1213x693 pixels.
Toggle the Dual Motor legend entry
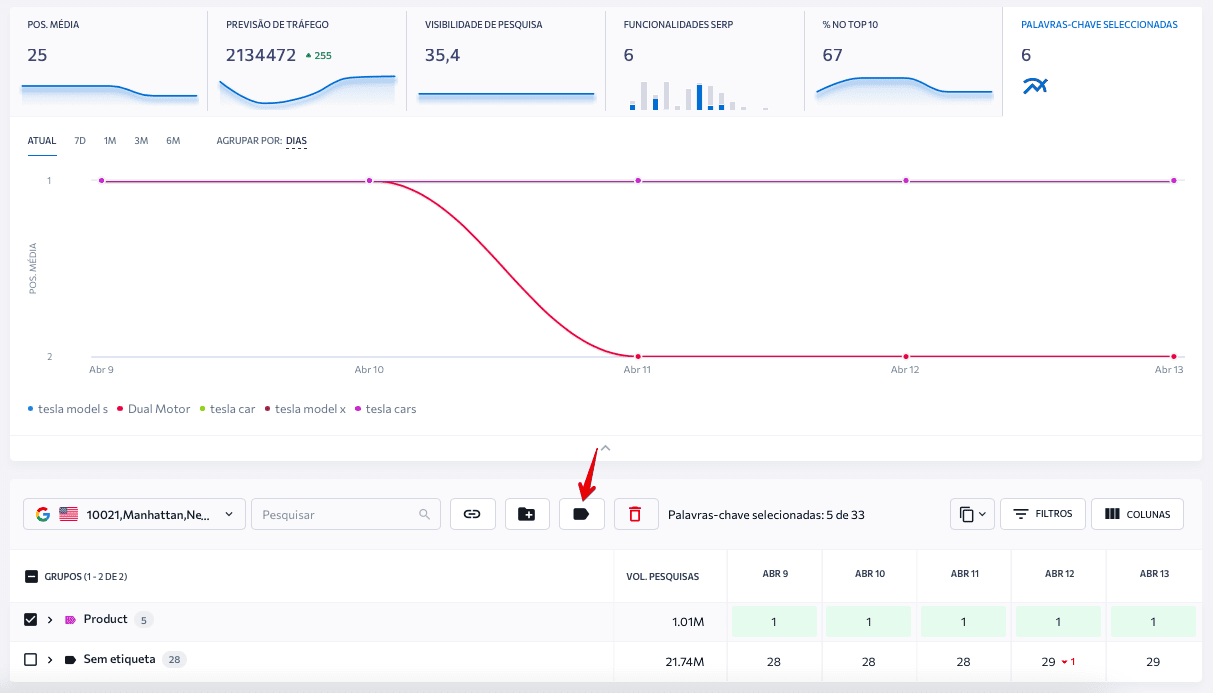[x=154, y=409]
